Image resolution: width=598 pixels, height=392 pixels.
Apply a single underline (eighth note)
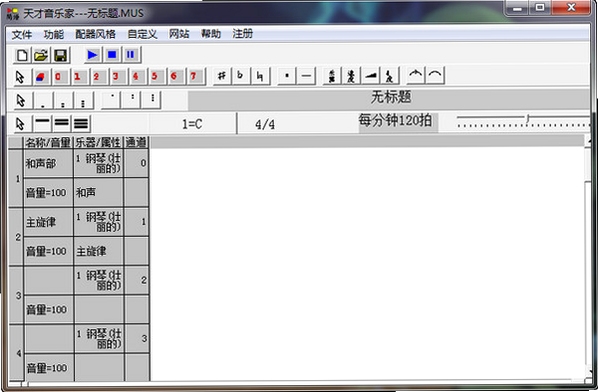(x=43, y=123)
